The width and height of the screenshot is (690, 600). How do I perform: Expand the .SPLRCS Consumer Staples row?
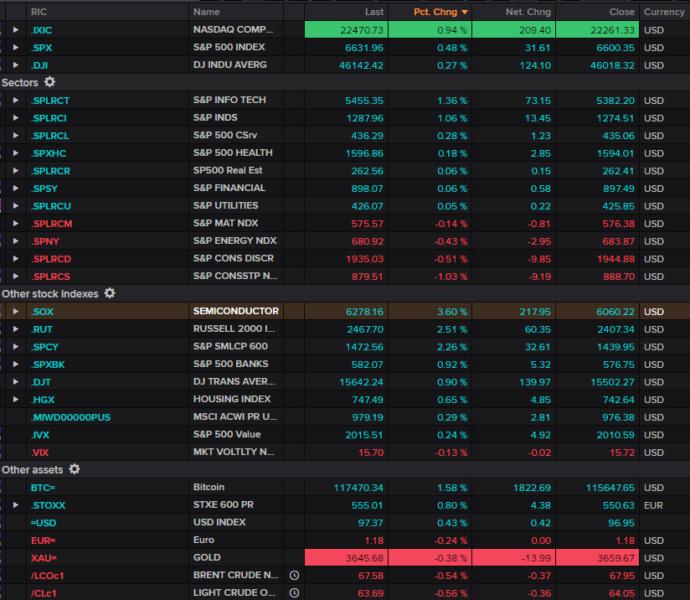15,276
